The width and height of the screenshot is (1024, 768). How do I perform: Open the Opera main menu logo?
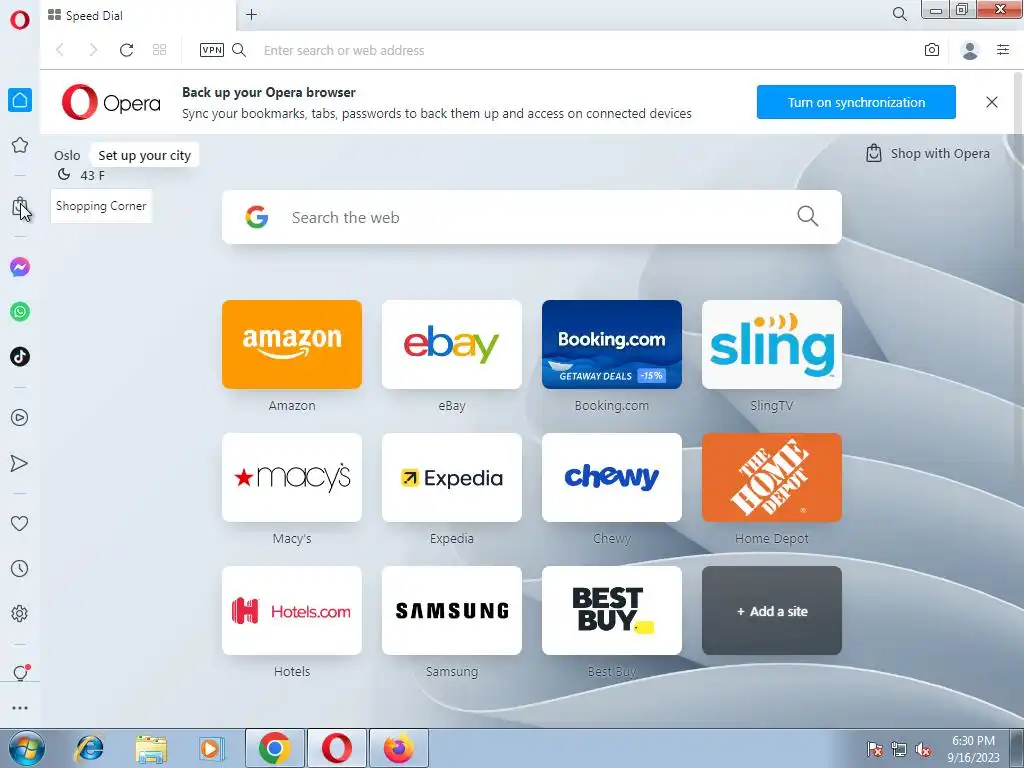[20, 19]
